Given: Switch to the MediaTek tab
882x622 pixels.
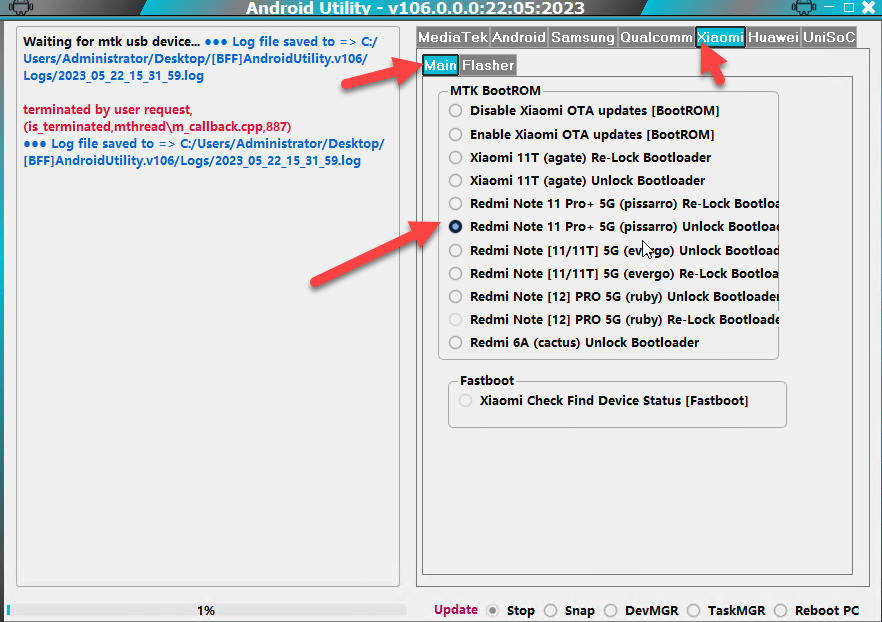Looking at the screenshot, I should coord(453,38).
